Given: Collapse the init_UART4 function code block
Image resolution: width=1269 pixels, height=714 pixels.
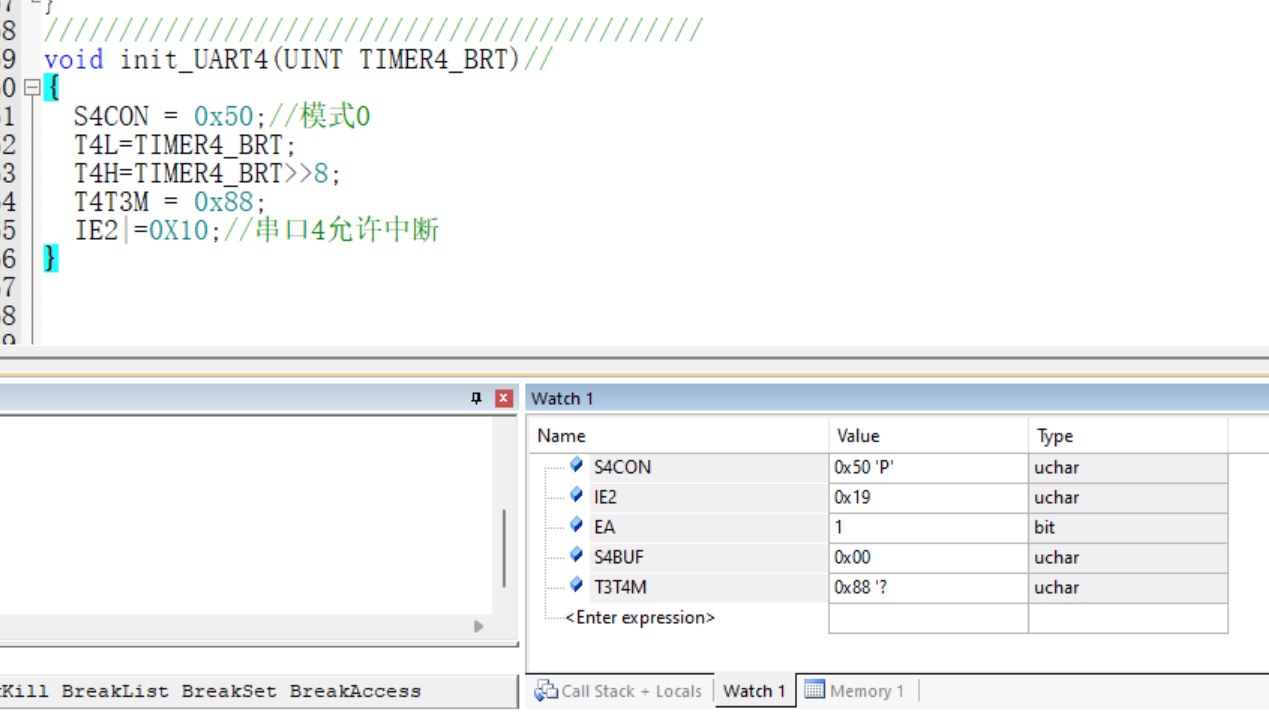Looking at the screenshot, I should point(32,88).
